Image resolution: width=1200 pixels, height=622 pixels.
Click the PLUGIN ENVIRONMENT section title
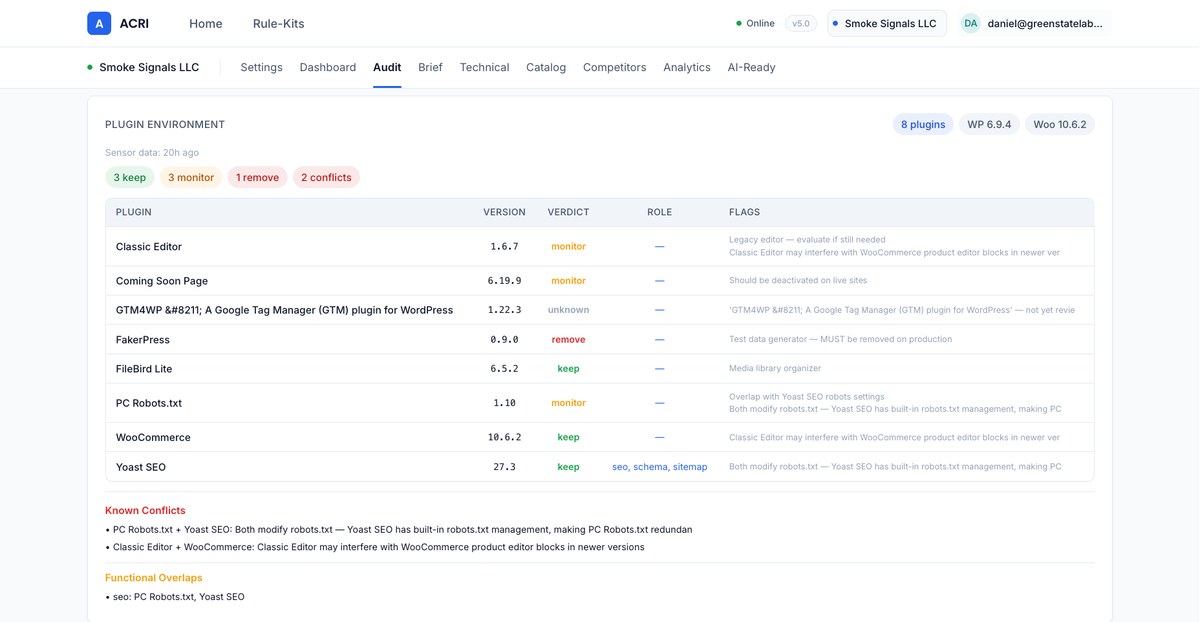tap(165, 125)
